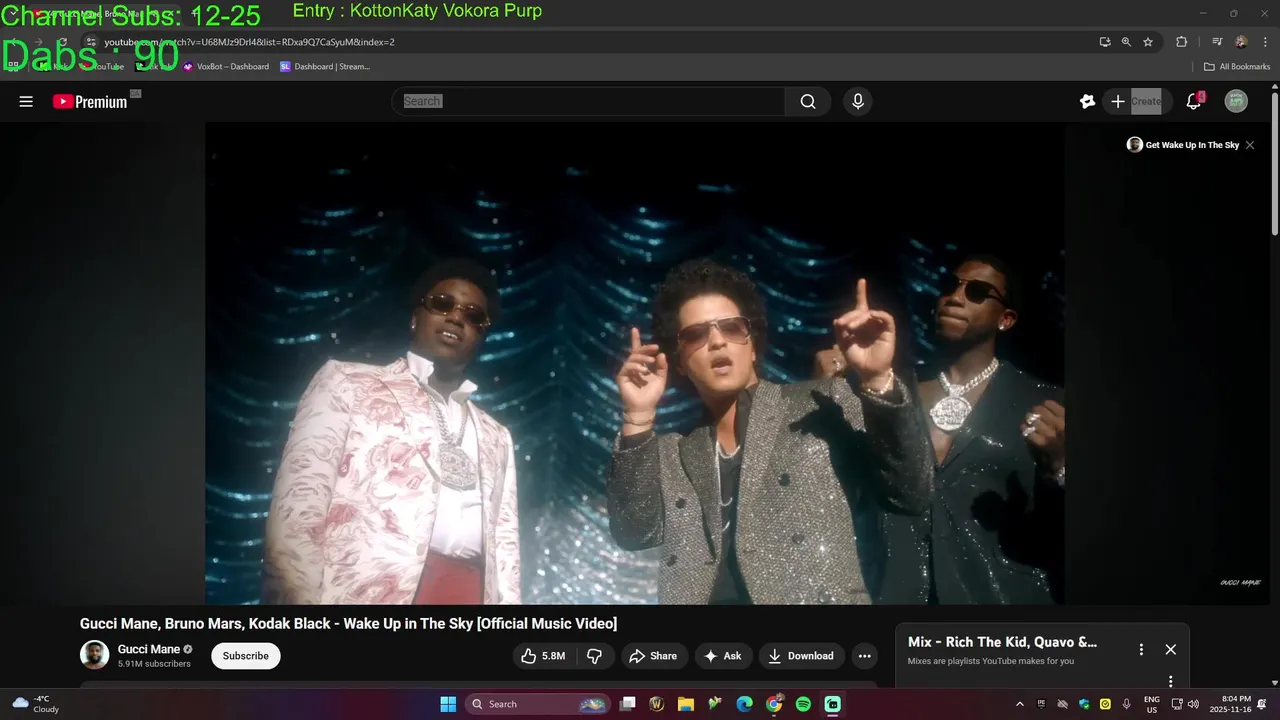
Task: Close the Mix playlist panel
Action: 1171,649
